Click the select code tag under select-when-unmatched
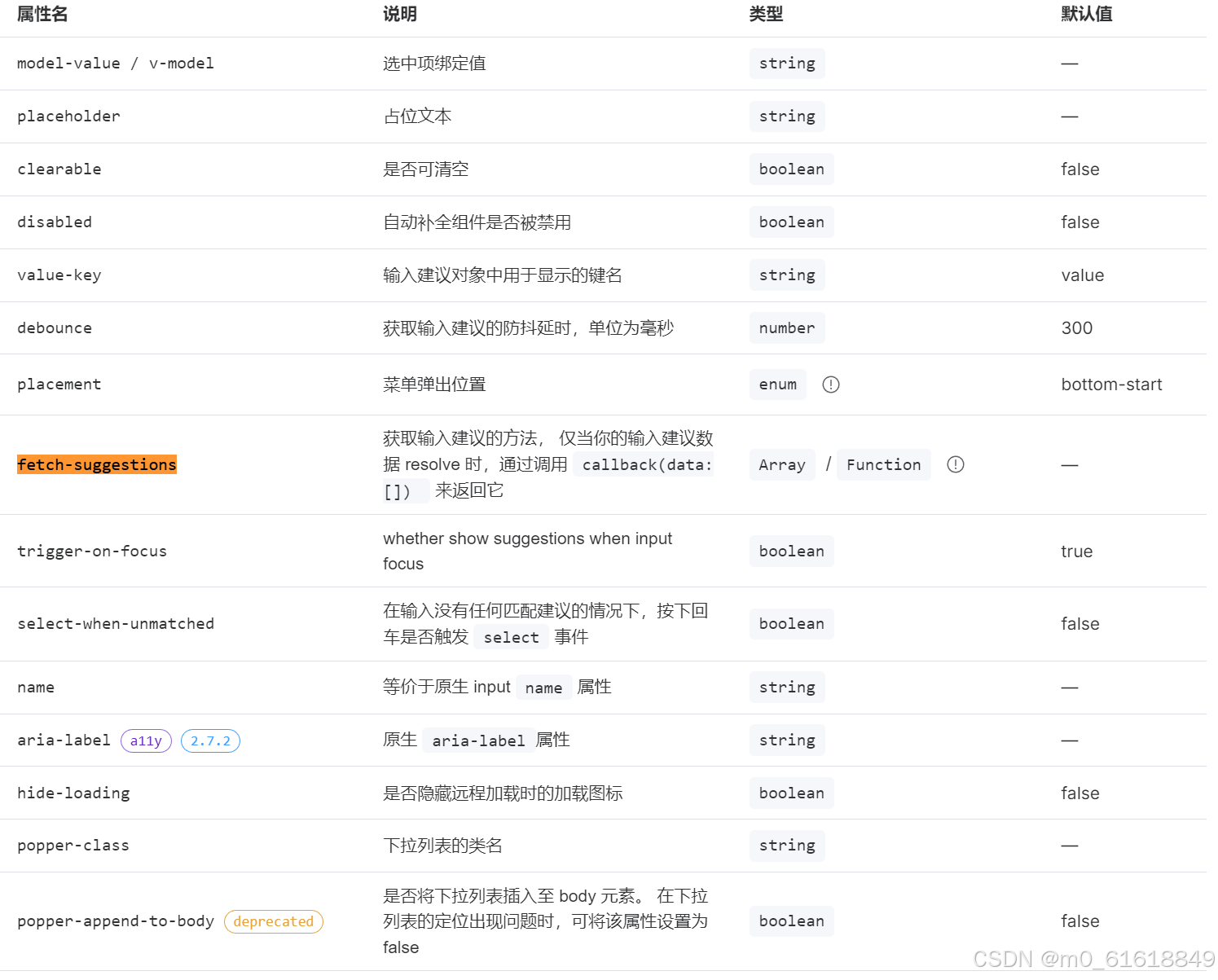Viewport: 1218px width, 980px height. 511,637
